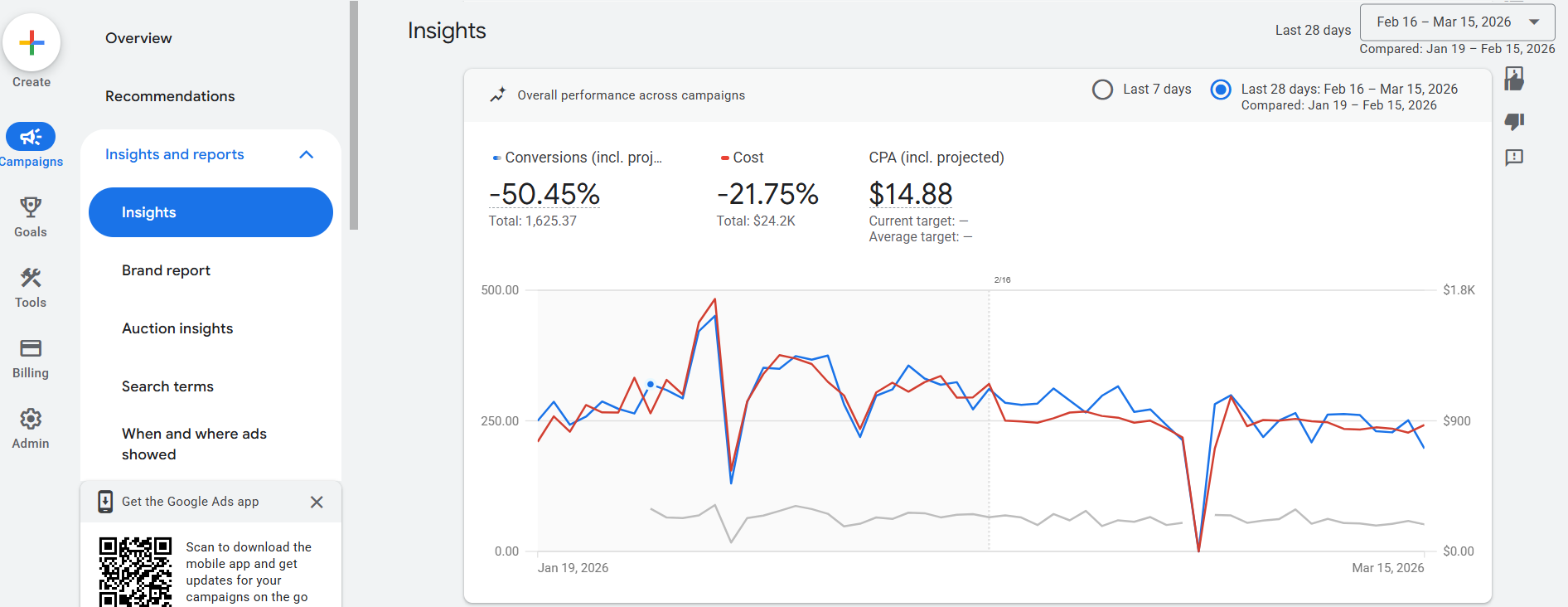Open Goals trophy icon
The image size is (1568, 607).
pyautogui.click(x=31, y=207)
